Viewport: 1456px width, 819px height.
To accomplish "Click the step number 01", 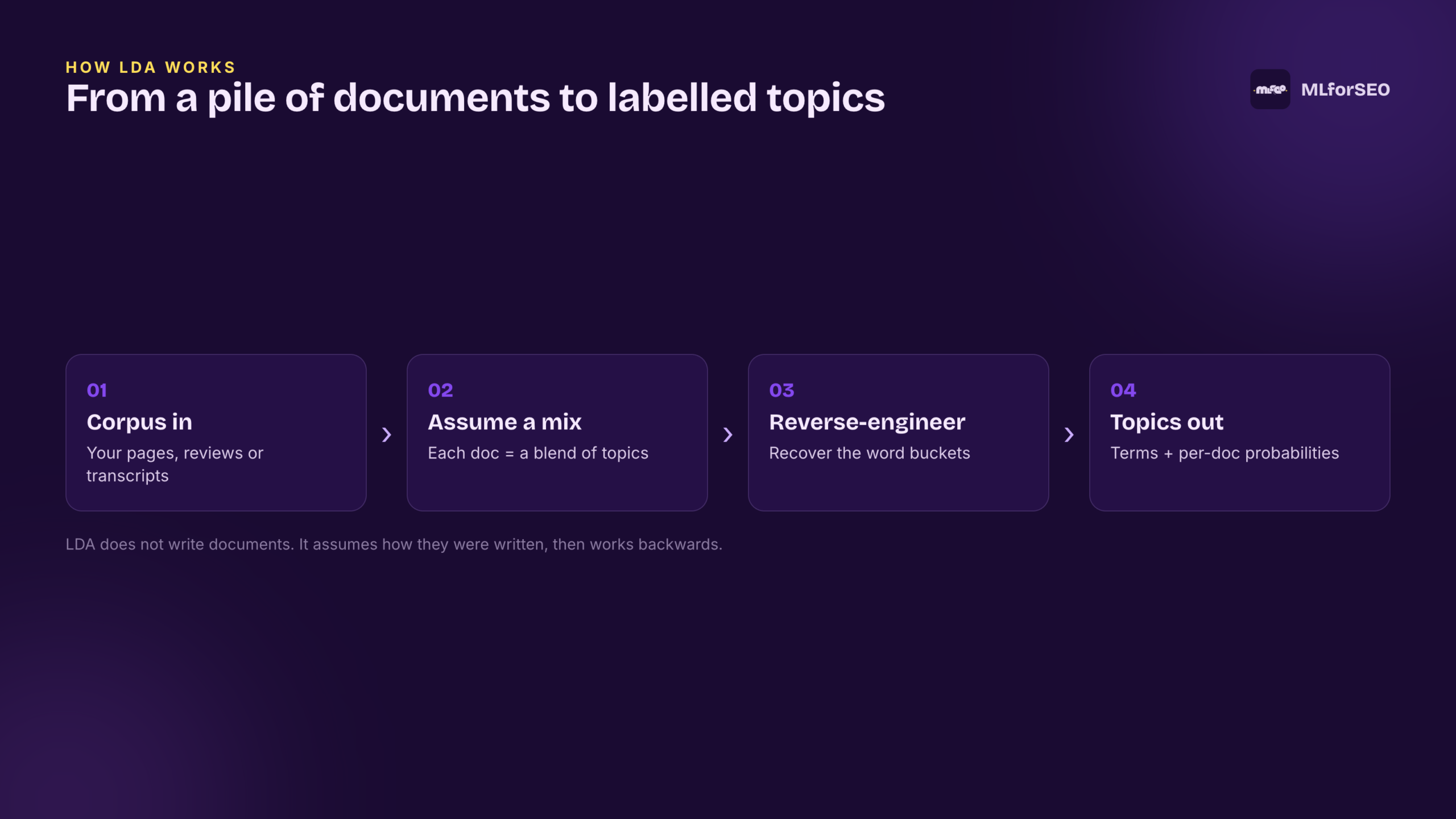I will point(97,390).
